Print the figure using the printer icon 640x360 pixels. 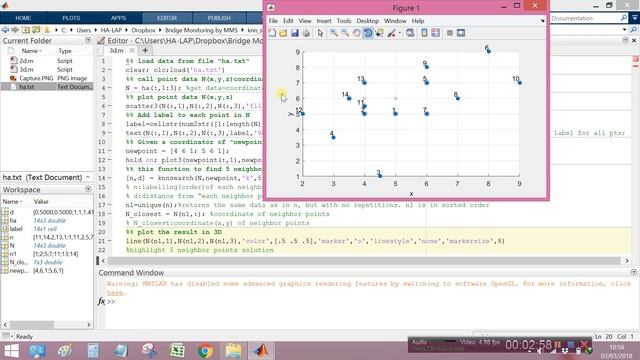306,33
